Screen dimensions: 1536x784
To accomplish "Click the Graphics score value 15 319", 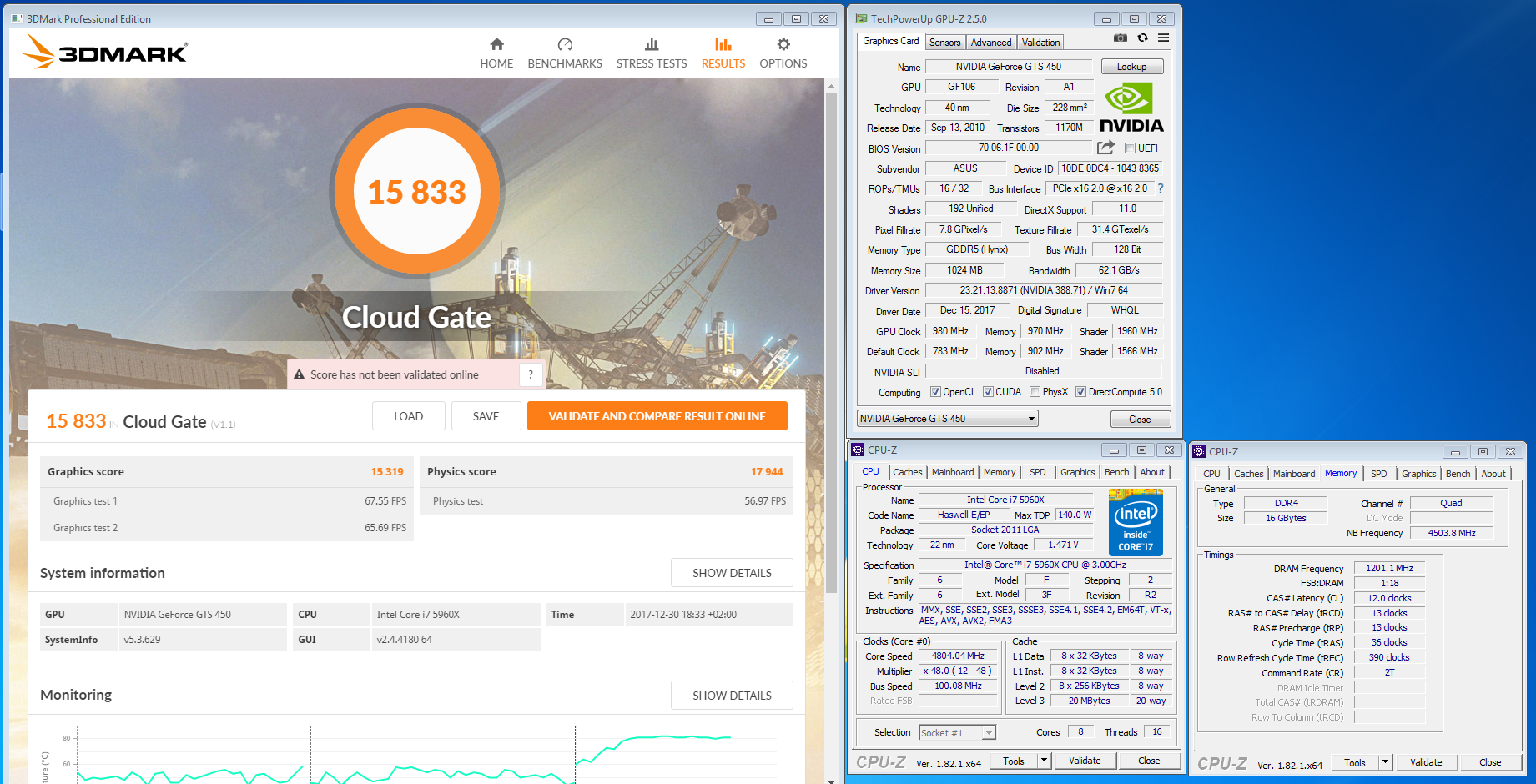I will click(387, 472).
